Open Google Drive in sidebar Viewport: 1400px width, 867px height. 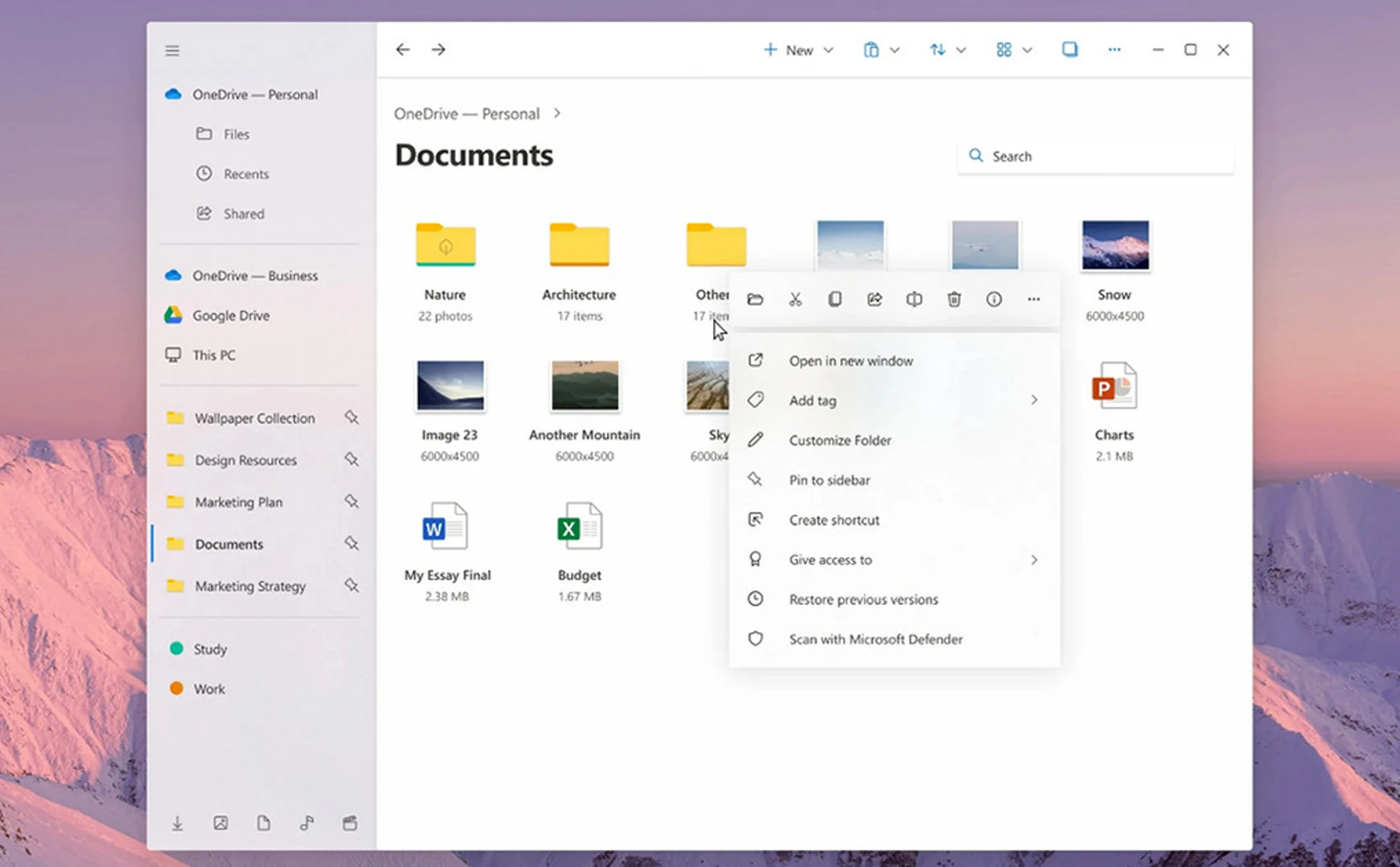[x=231, y=315]
